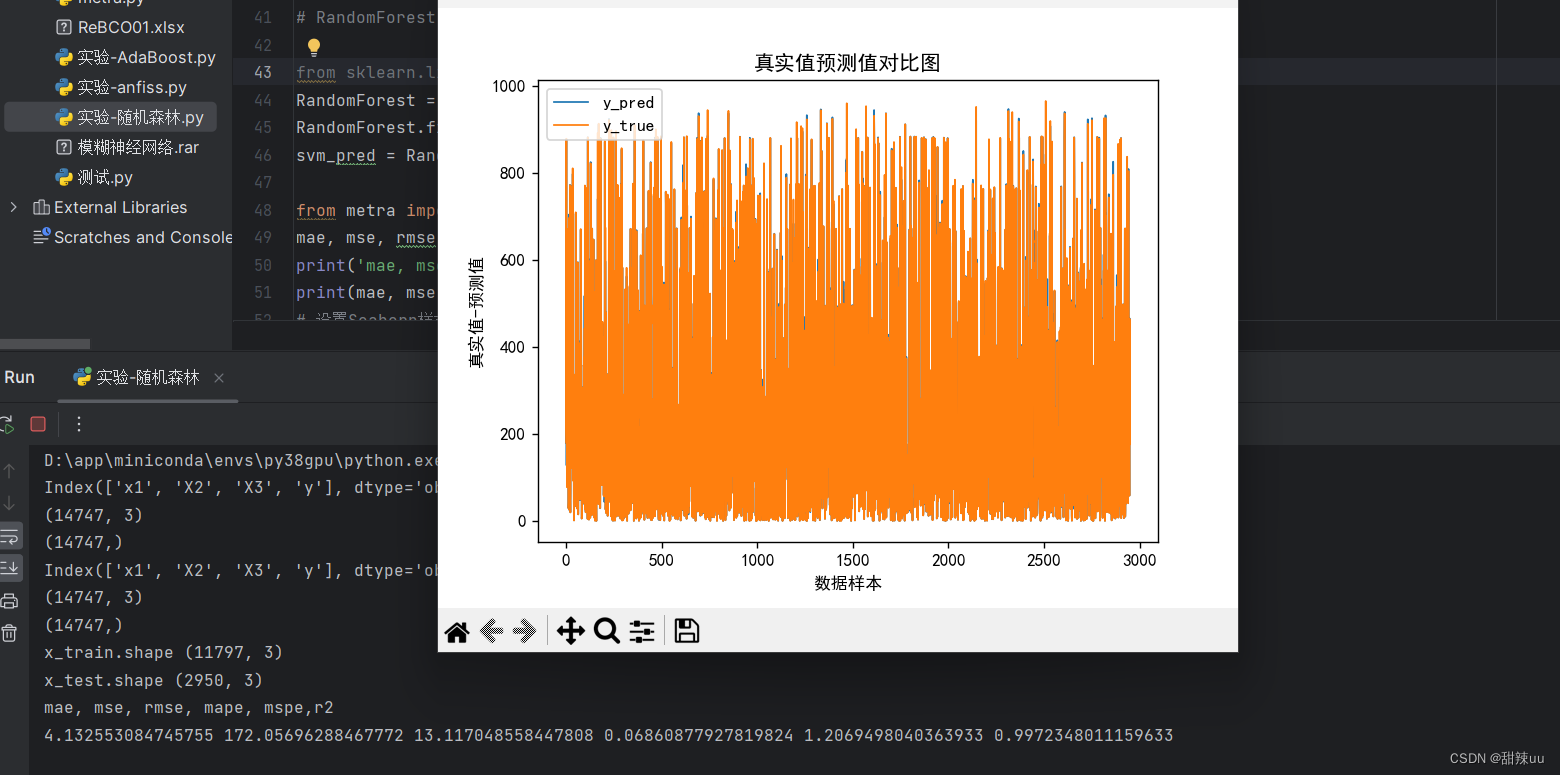Navigate up with the arrow in console toolbar
This screenshot has height=775, width=1560.
point(11,470)
